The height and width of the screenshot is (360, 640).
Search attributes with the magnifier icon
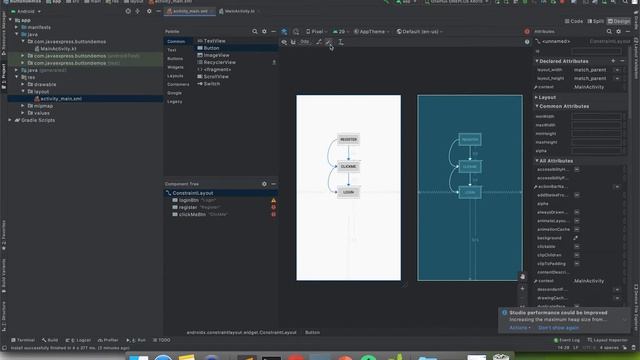tap(609, 31)
